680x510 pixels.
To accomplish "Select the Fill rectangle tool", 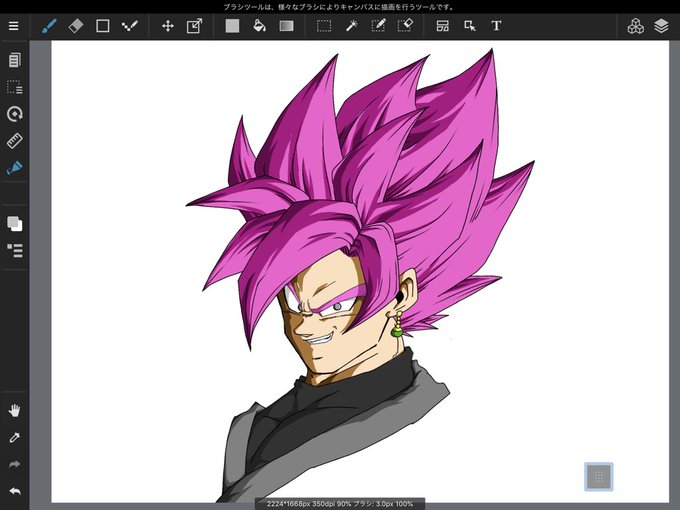I will coord(232,26).
